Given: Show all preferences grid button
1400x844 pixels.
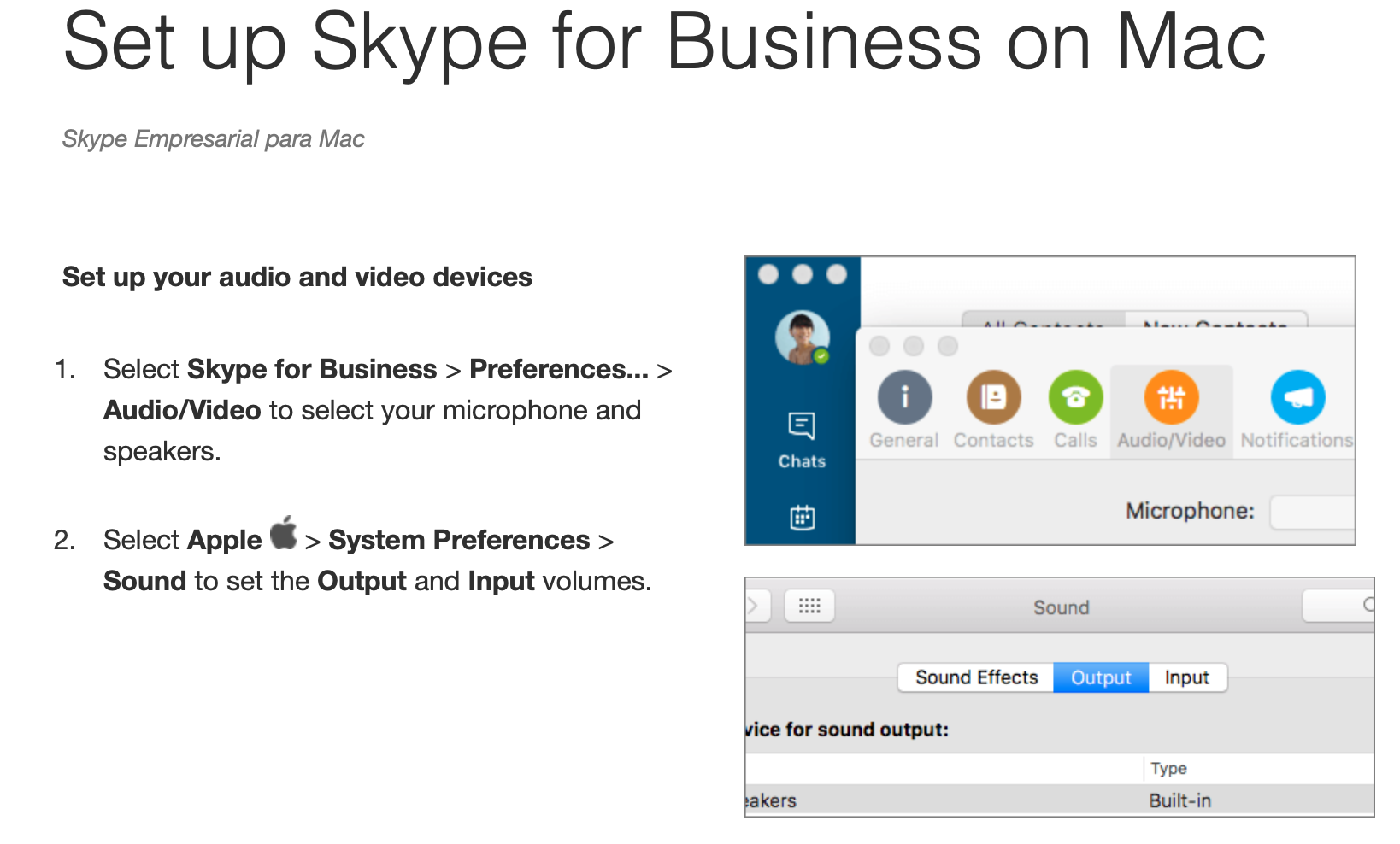Looking at the screenshot, I should 809,607.
